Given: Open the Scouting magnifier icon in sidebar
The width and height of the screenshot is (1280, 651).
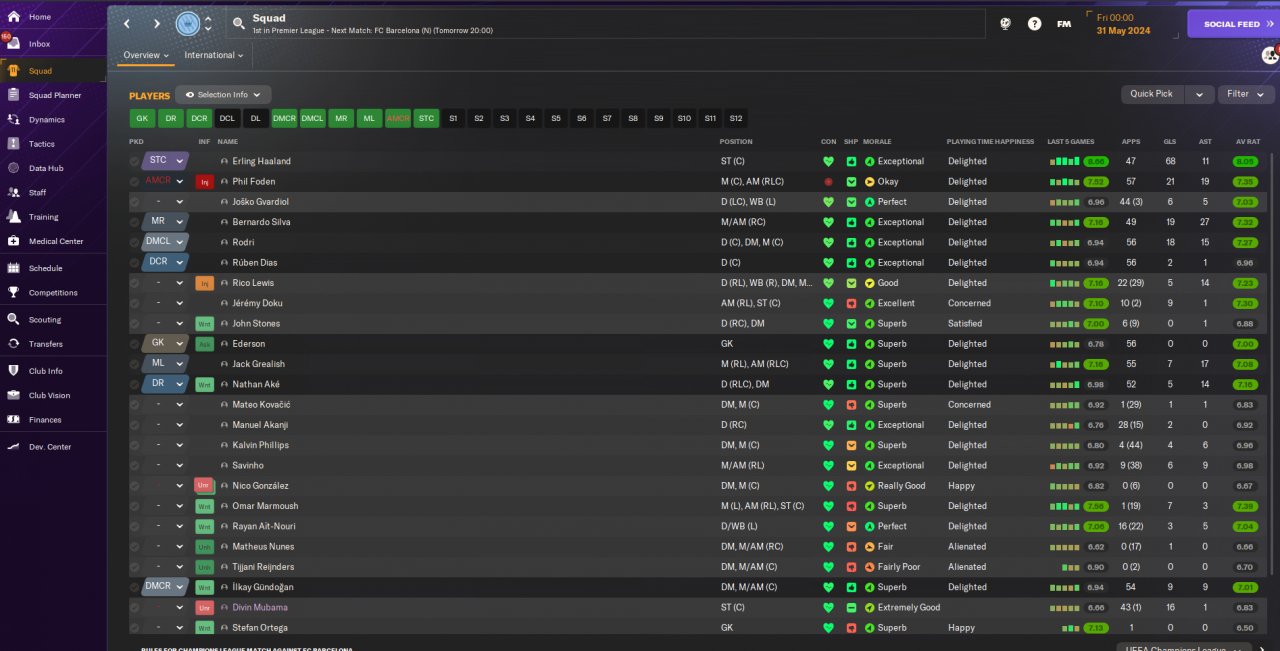Looking at the screenshot, I should [13, 320].
